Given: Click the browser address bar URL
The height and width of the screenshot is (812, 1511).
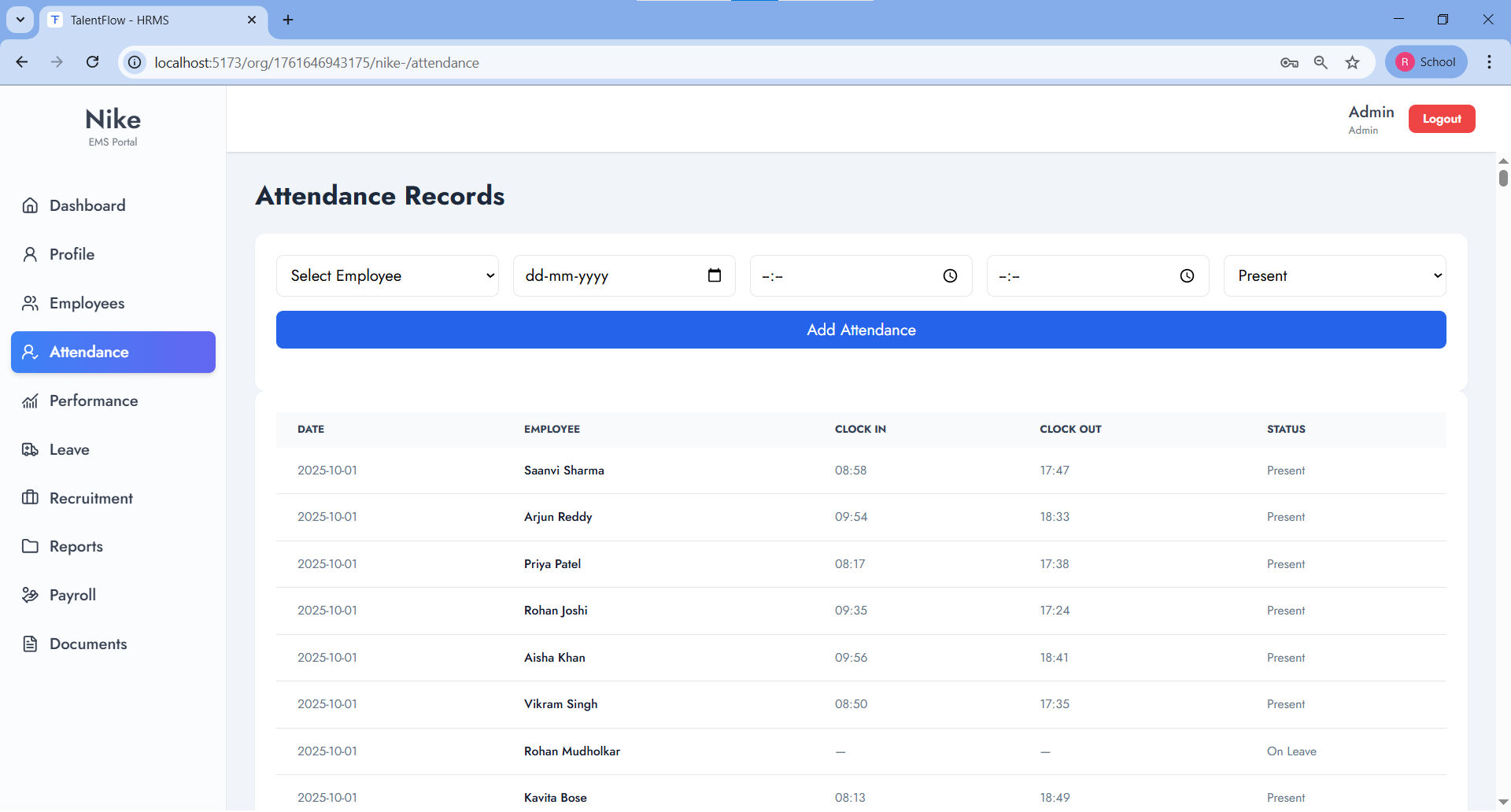Looking at the screenshot, I should (316, 62).
